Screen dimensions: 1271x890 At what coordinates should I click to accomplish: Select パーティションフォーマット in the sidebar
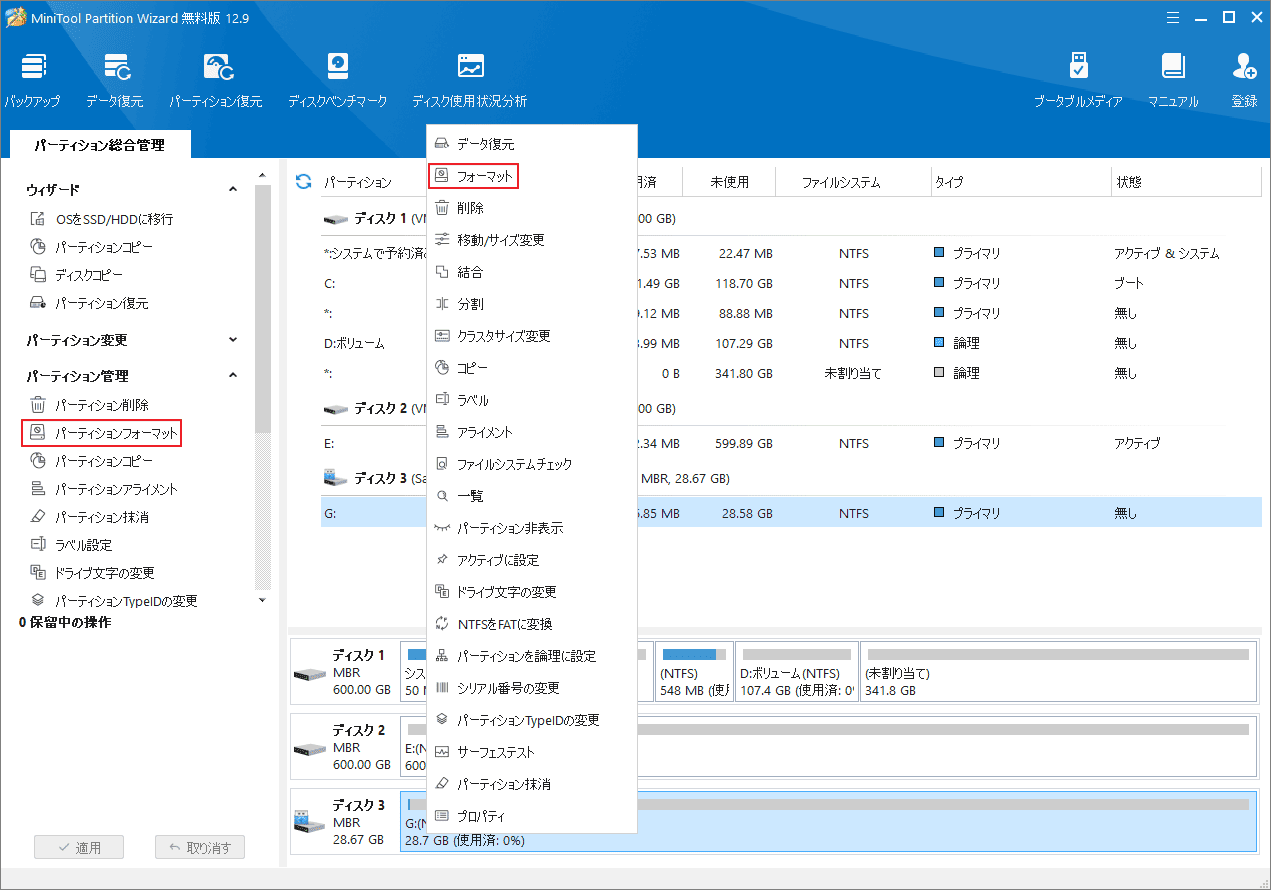pyautogui.click(x=101, y=433)
